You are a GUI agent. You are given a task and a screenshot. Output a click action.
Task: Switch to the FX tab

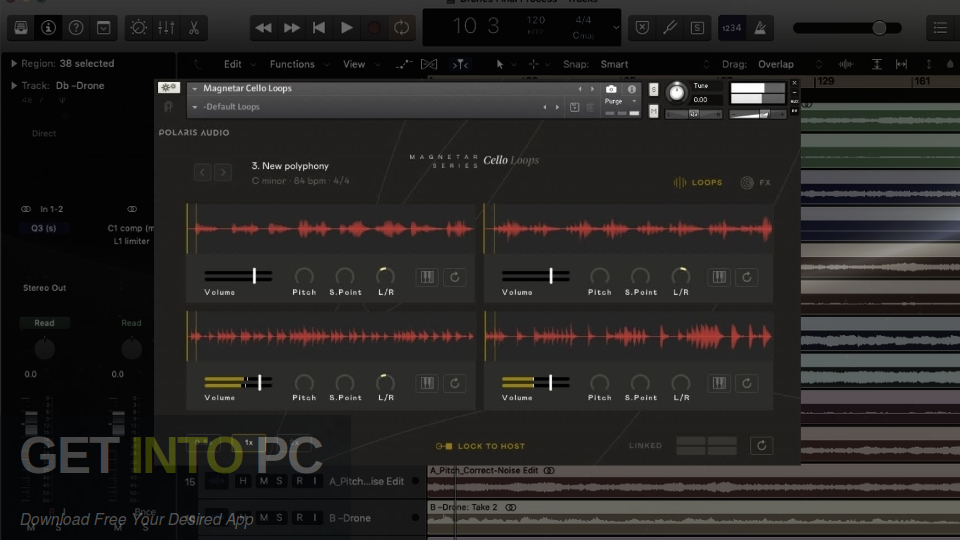pos(756,182)
